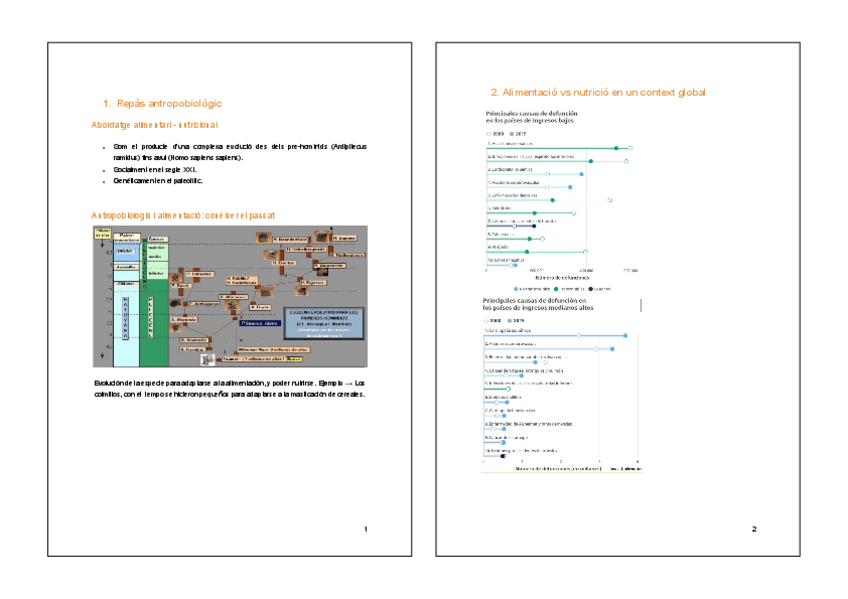Viewport: 848px width, 599px height.
Task: Click the page number 1
Action: 366,528
